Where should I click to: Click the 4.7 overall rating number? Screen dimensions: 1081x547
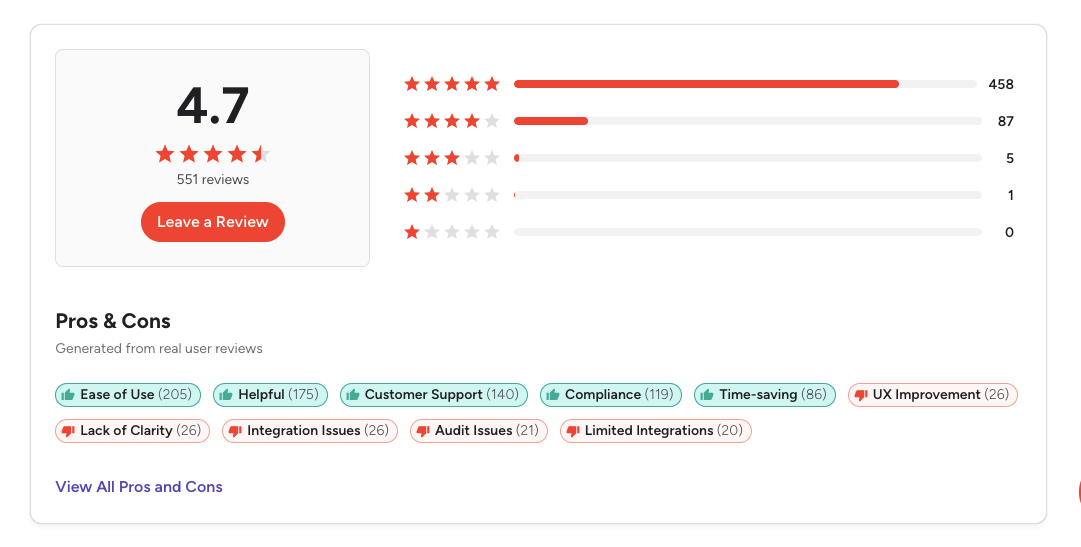pos(212,106)
